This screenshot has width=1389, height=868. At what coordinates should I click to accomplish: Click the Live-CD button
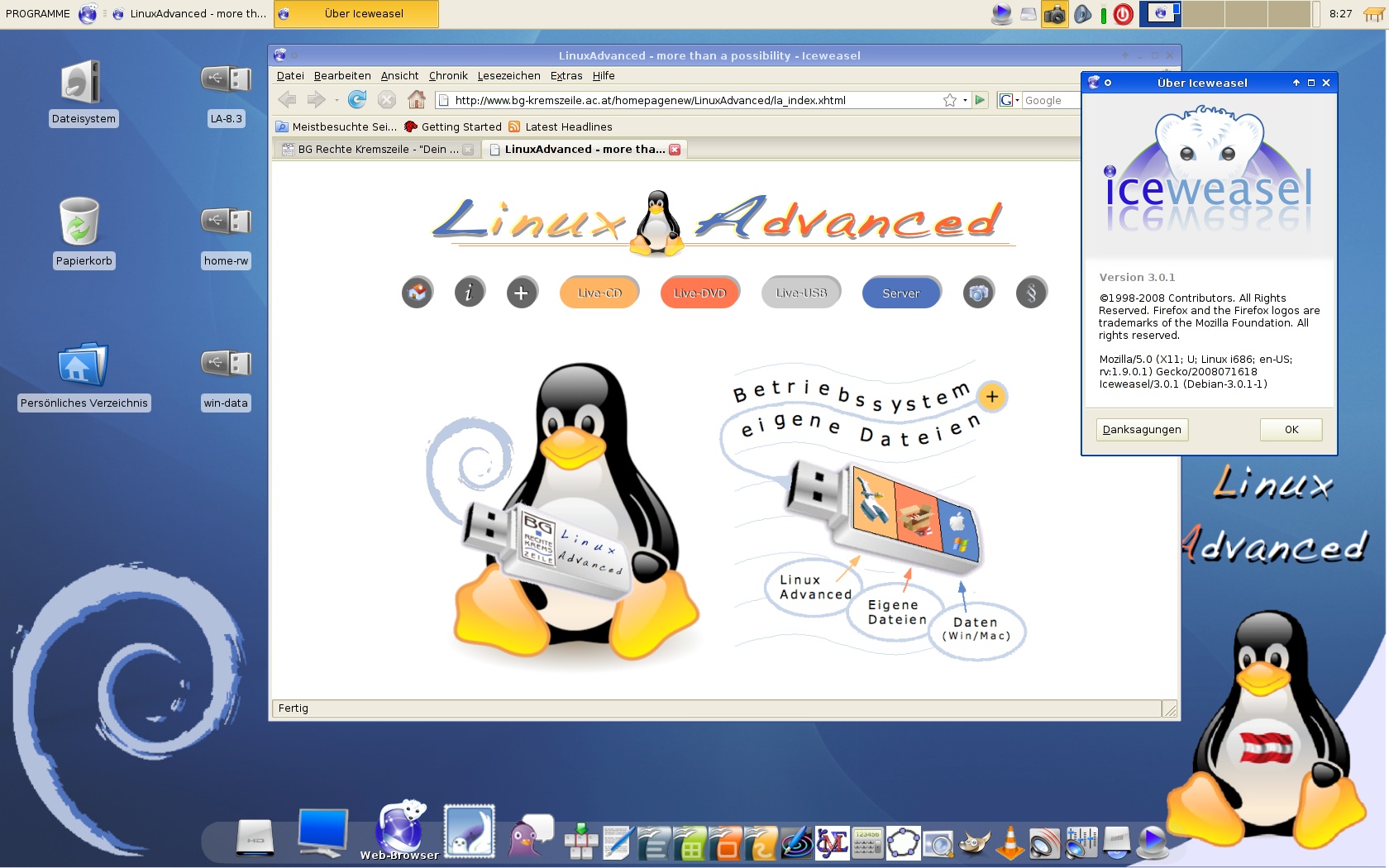[x=599, y=293]
